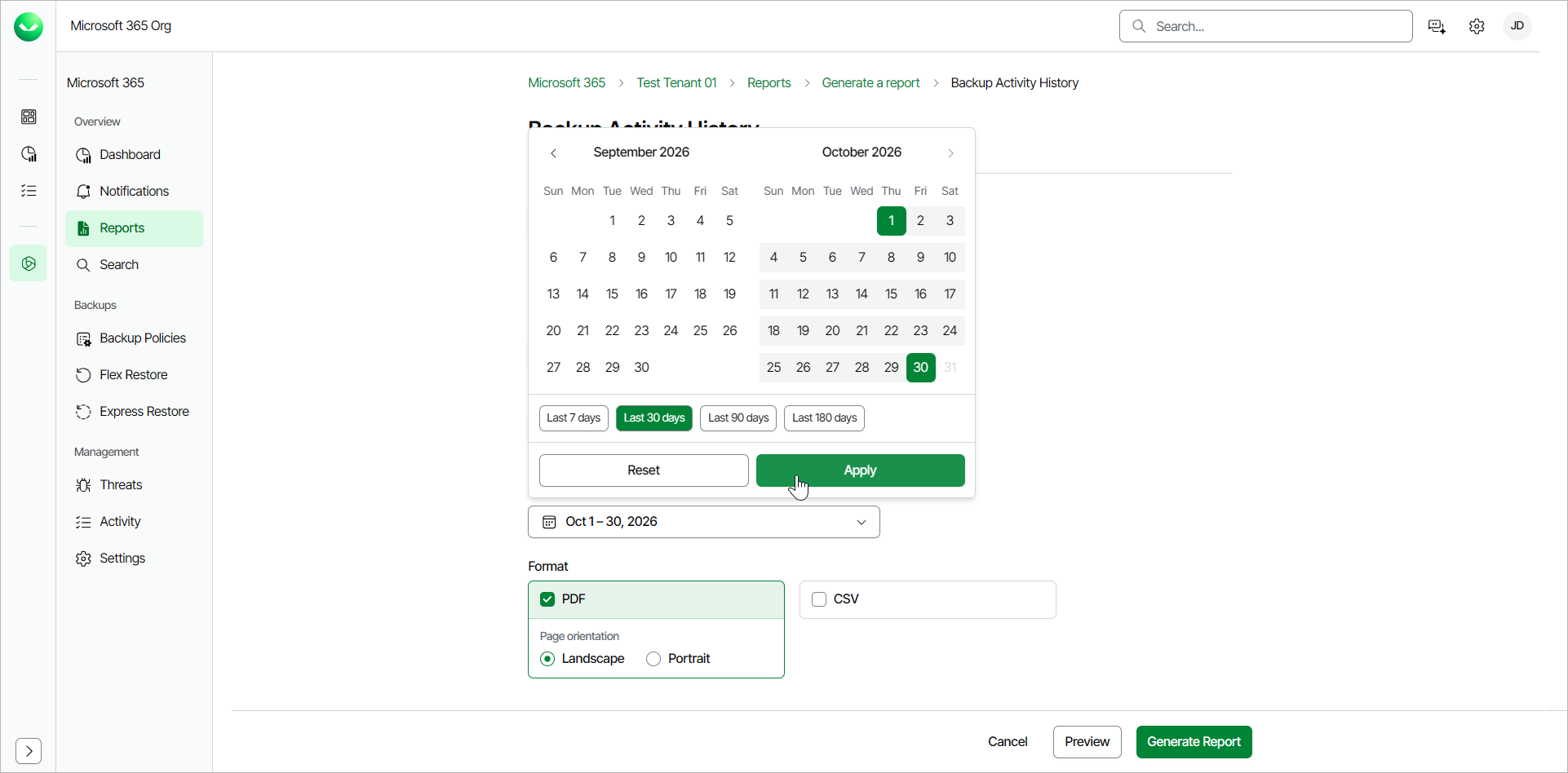Apply the selected date range
Image resolution: width=1568 pixels, height=773 pixels.
pyautogui.click(x=861, y=470)
